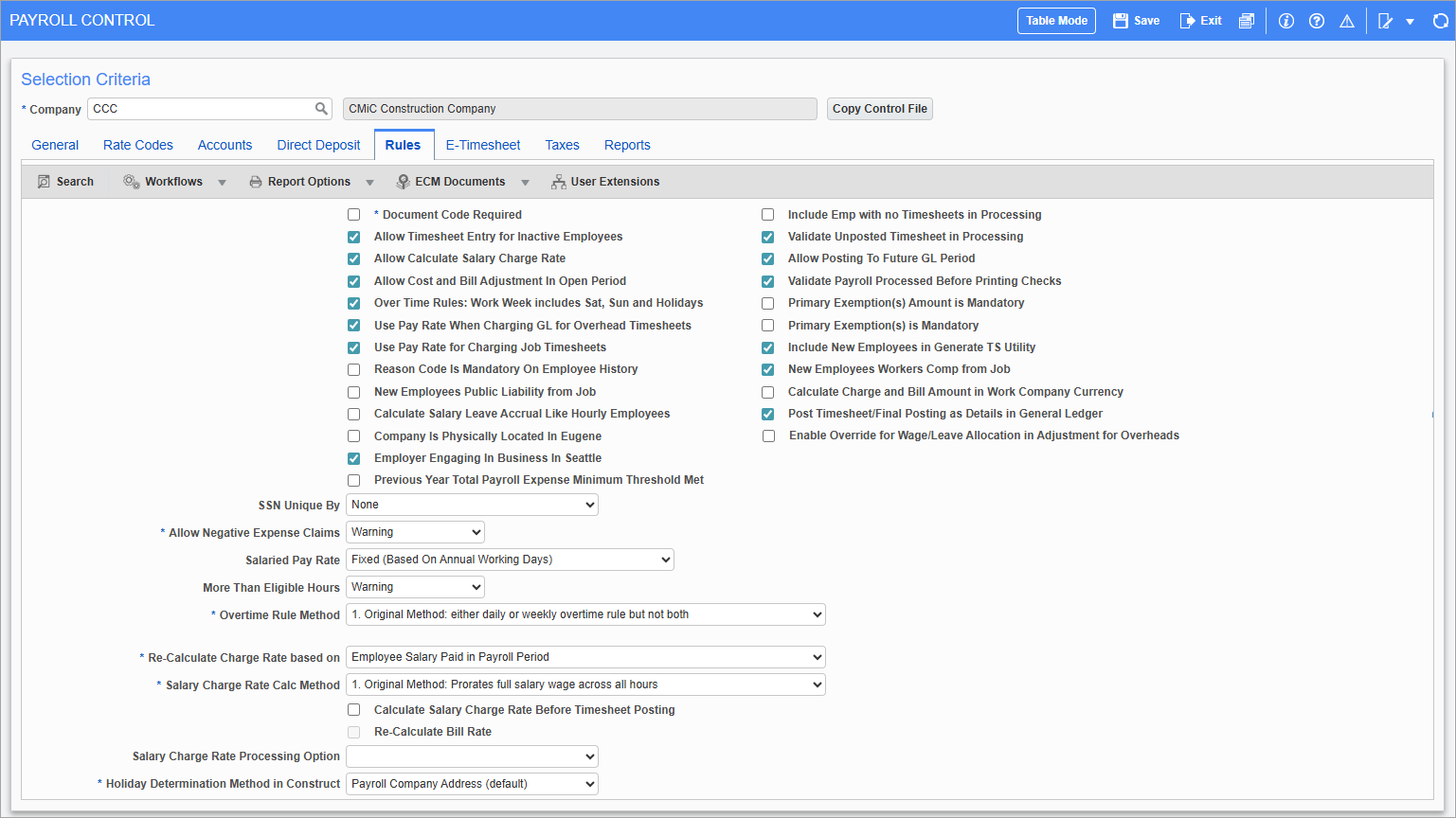Switch to the Taxes tab
The image size is (1456, 818).
[562, 144]
